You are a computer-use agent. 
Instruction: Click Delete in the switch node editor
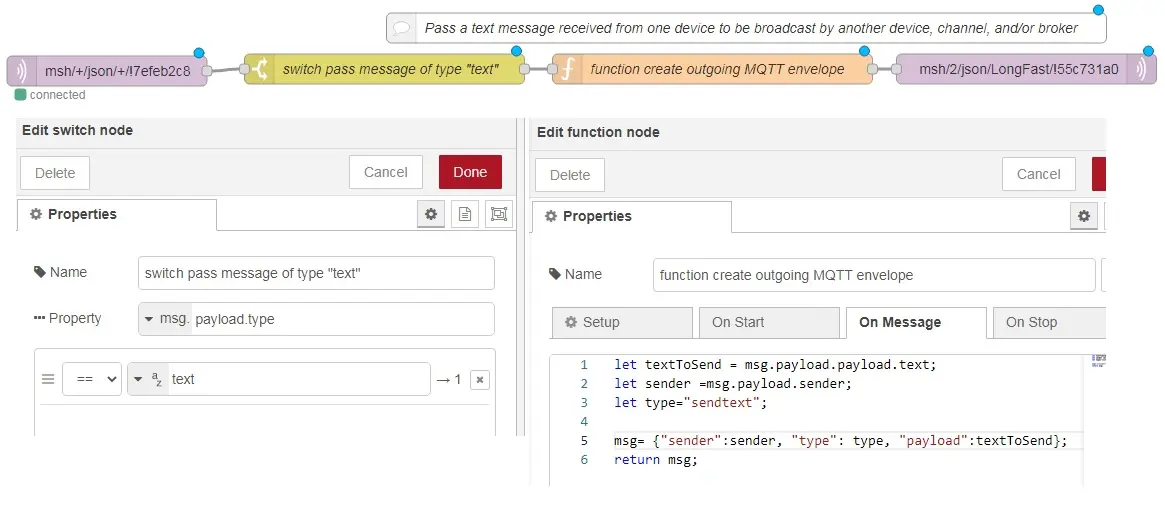pyautogui.click(x=55, y=173)
